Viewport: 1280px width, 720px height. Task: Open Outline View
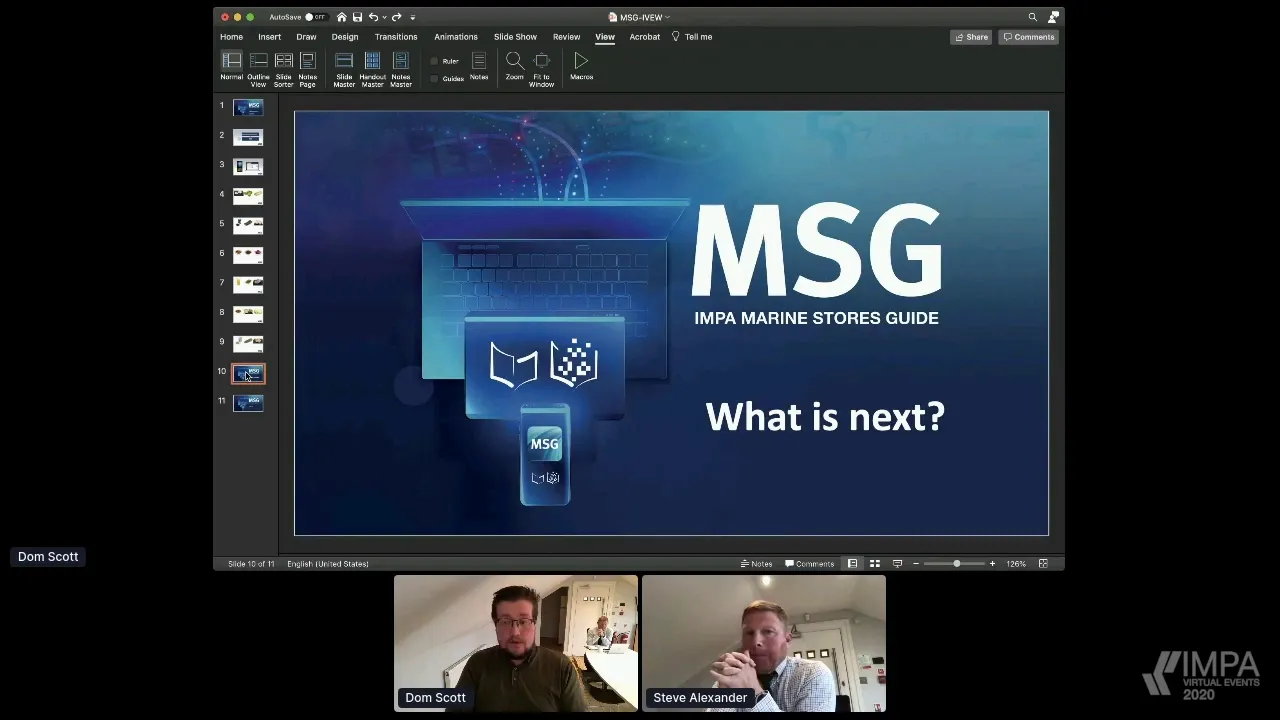[x=258, y=68]
